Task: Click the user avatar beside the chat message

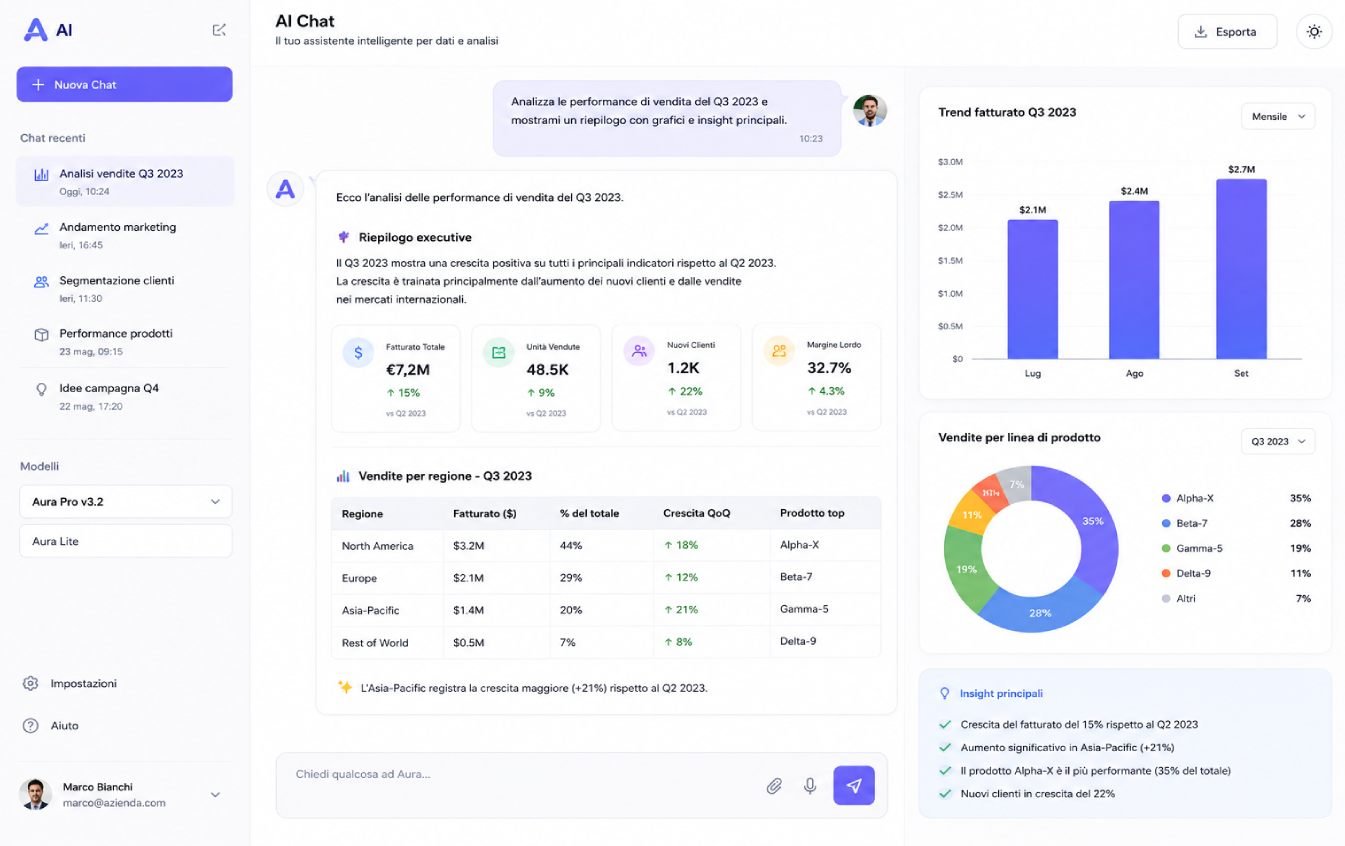Action: click(870, 110)
